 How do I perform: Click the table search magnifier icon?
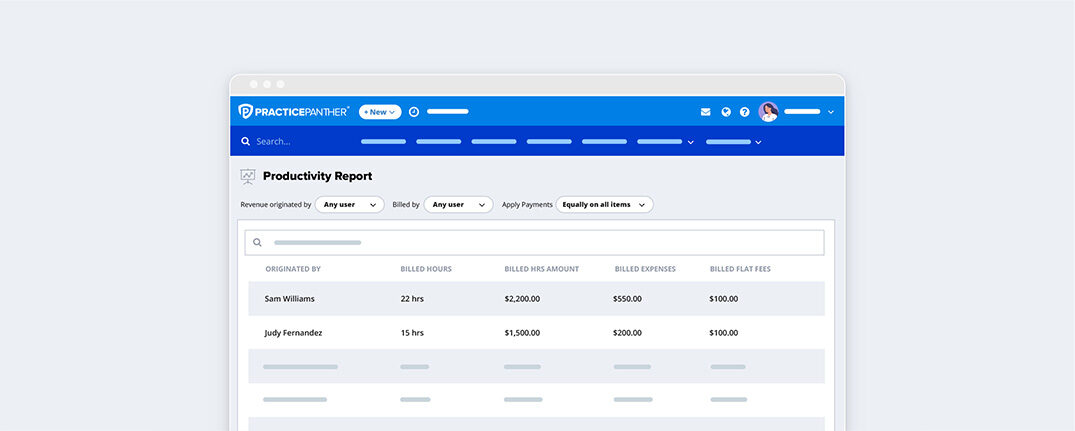tap(257, 243)
